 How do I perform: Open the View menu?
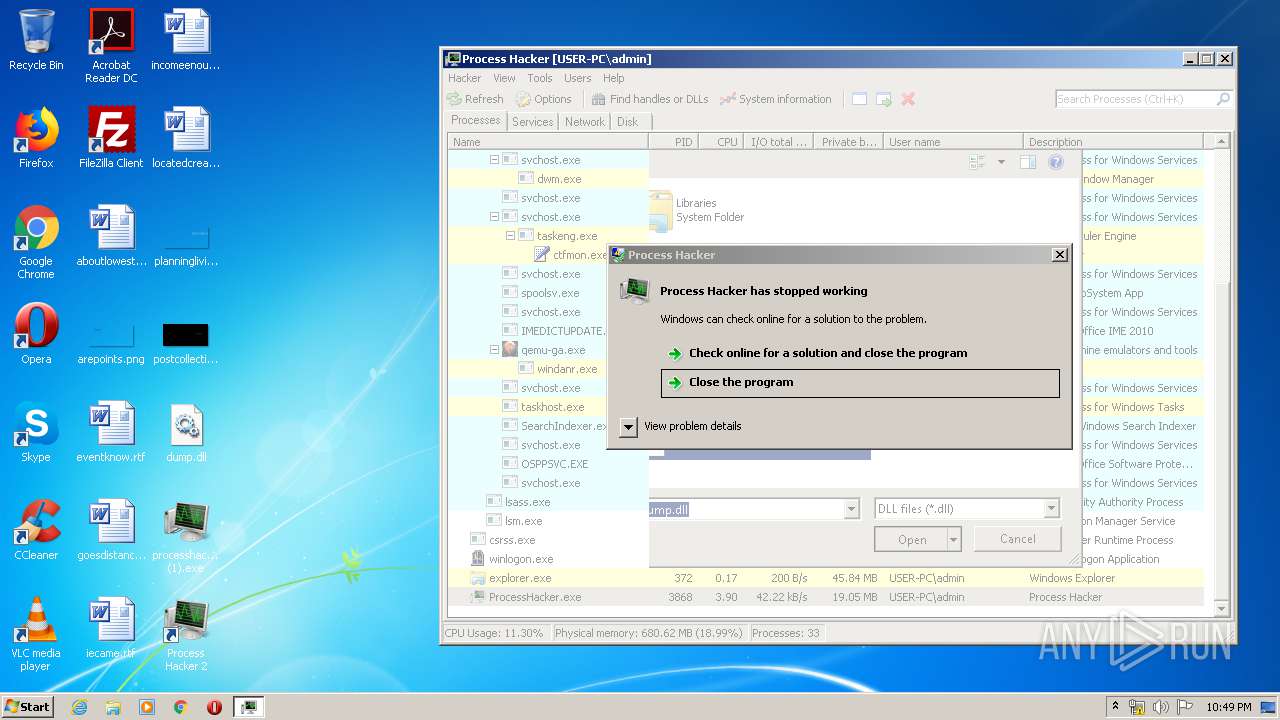[x=504, y=78]
